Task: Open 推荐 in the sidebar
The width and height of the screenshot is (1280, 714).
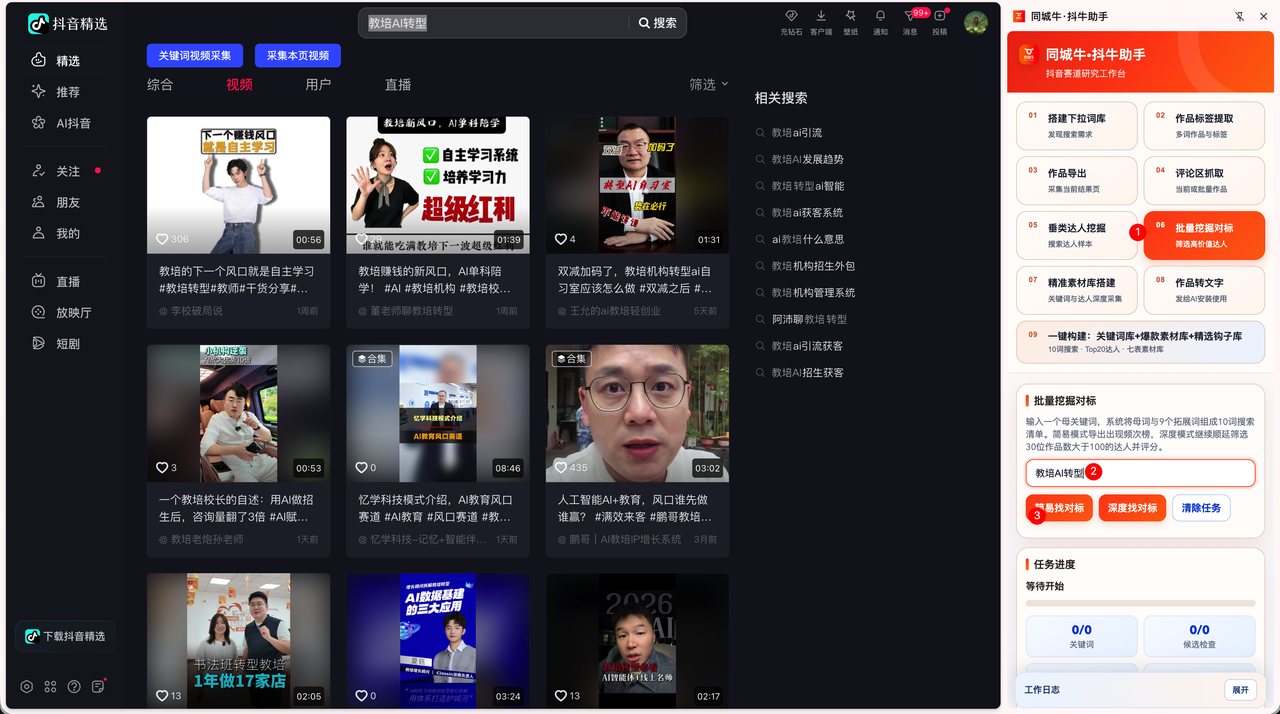Action: point(68,91)
